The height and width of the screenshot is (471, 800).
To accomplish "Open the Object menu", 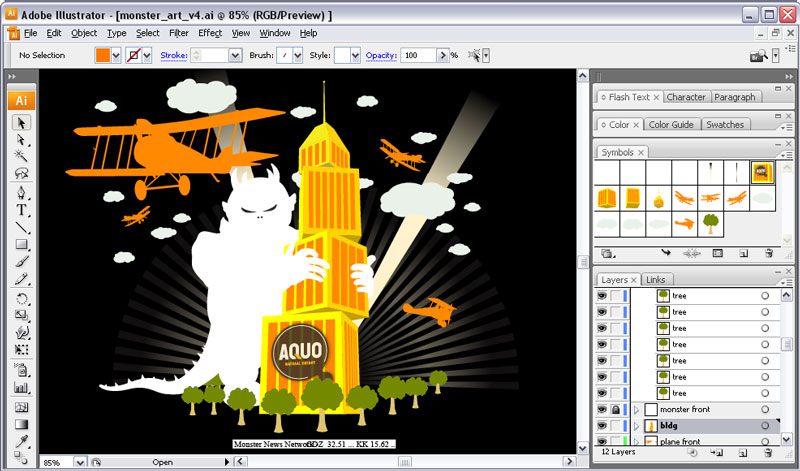I will (x=84, y=33).
